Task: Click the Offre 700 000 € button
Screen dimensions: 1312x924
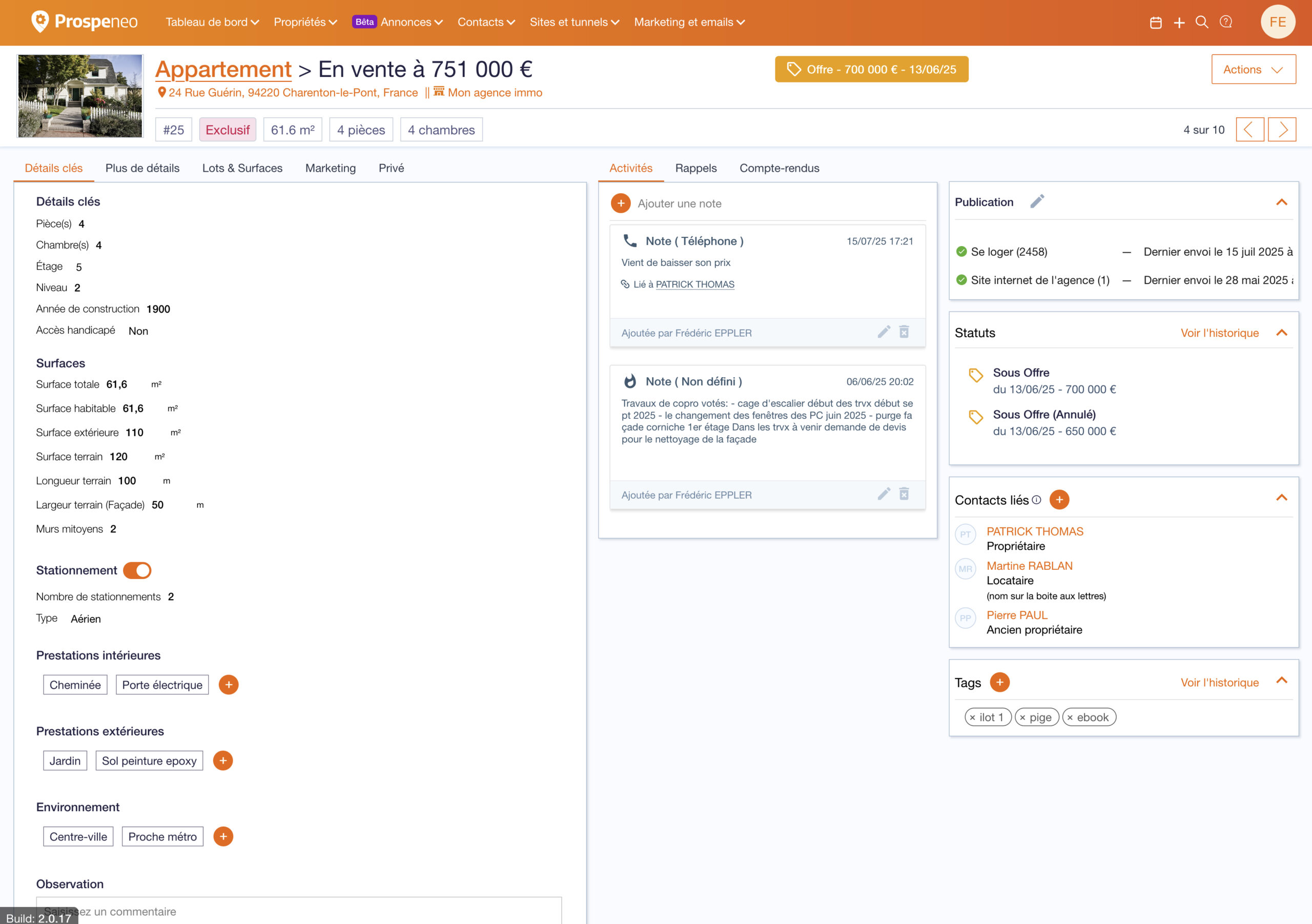Action: point(871,69)
